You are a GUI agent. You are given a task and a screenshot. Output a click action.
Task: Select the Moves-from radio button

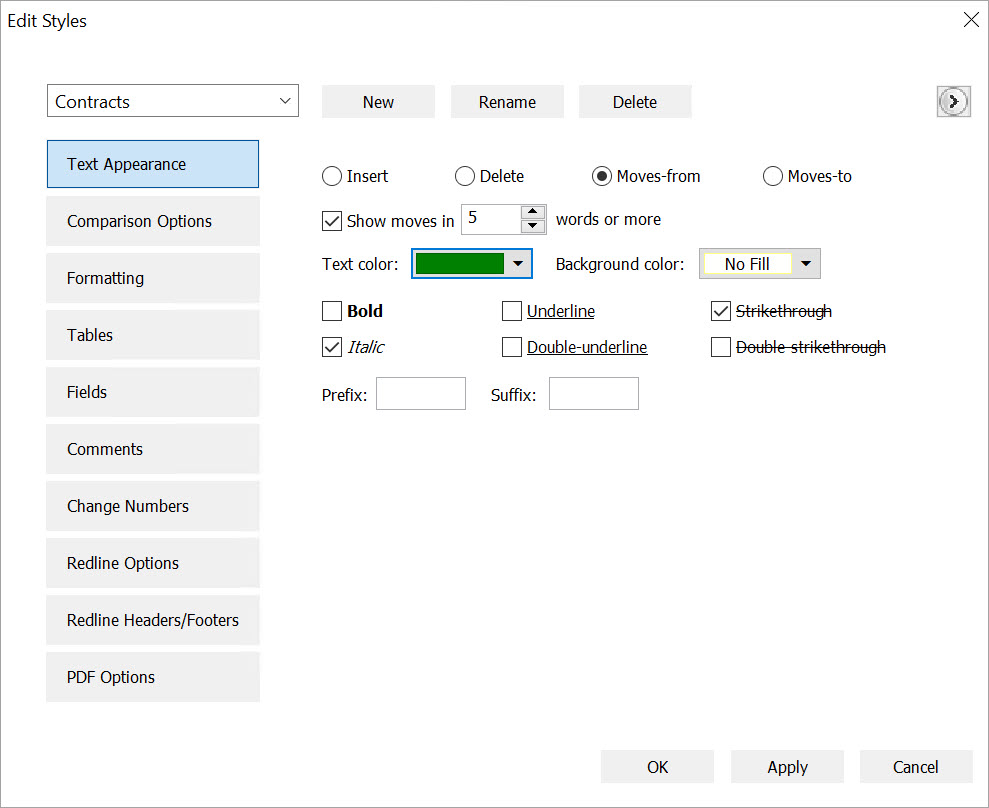pos(602,176)
